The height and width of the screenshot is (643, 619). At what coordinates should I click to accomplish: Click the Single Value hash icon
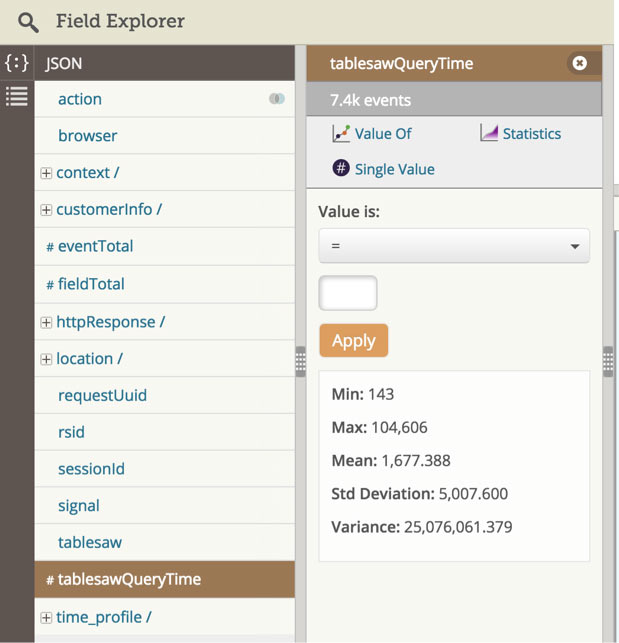click(x=341, y=169)
